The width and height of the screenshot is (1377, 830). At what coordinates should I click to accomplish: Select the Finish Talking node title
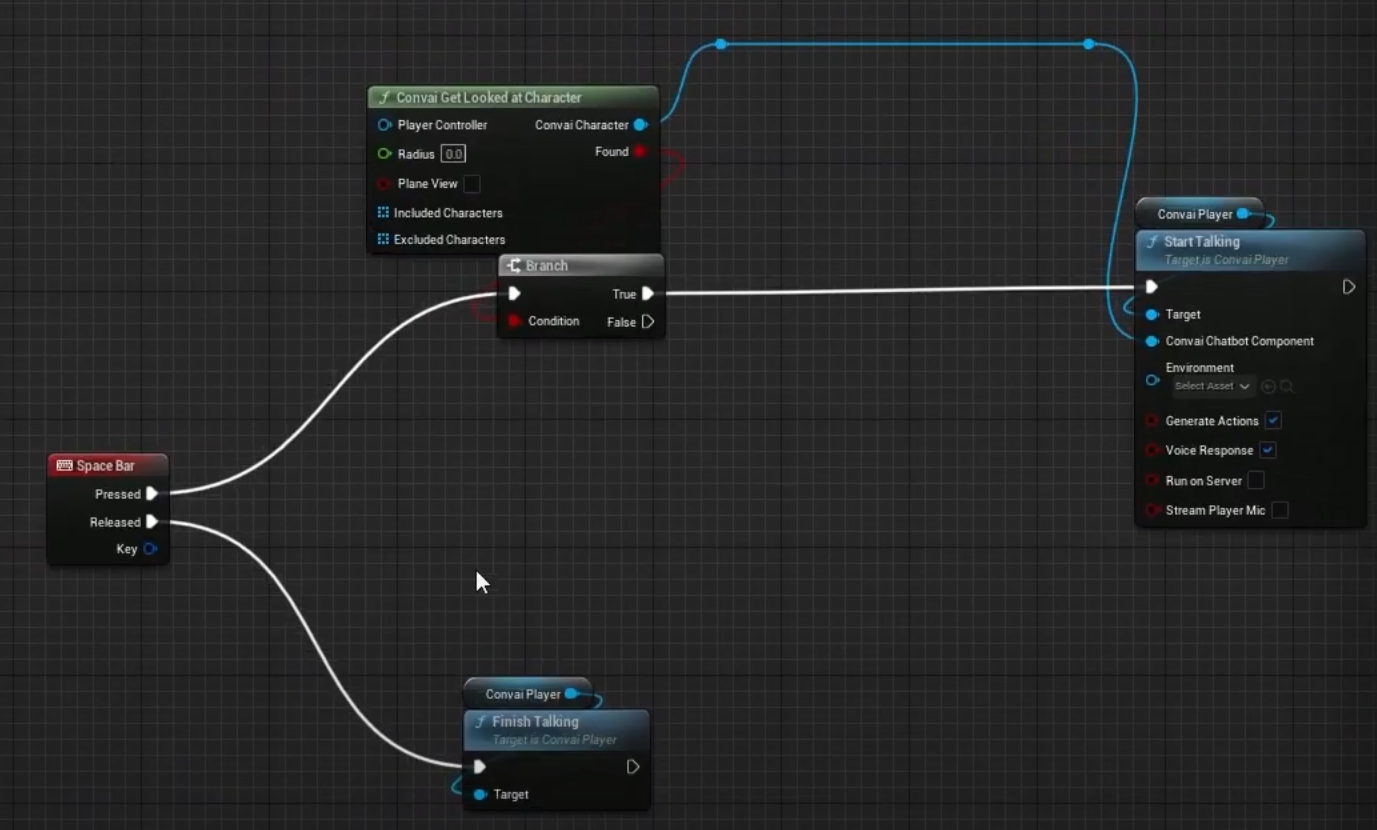535,722
